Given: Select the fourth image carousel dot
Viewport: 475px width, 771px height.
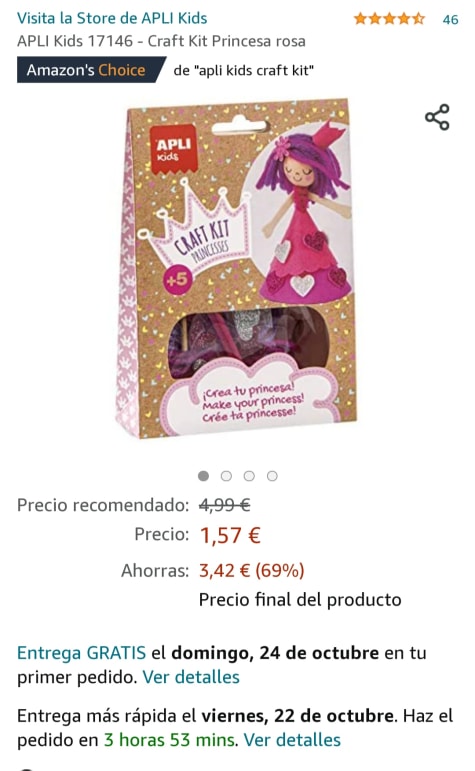Looking at the screenshot, I should click(272, 476).
